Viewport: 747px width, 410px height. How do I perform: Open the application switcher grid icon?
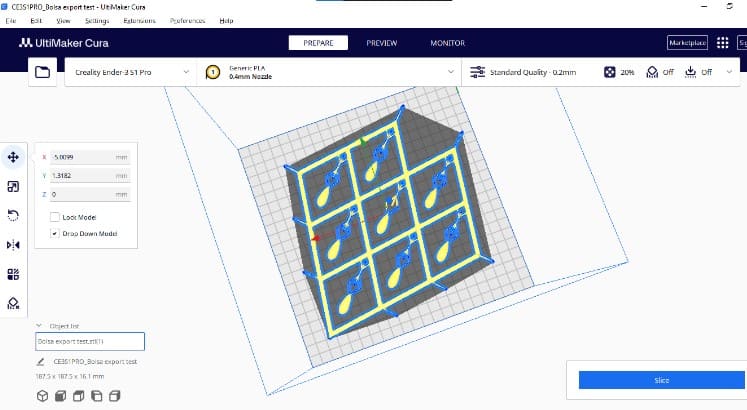tap(722, 43)
